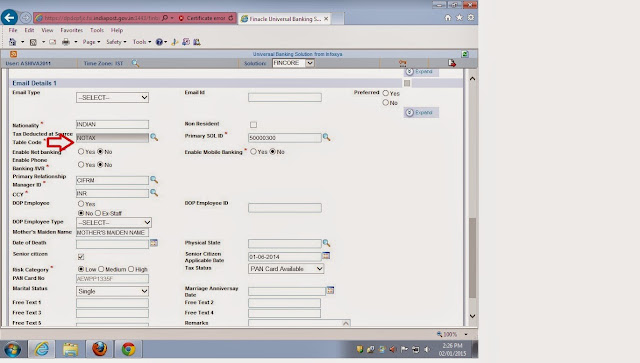This screenshot has width=640, height=363.
Task: Open the Email Type dropdown
Action: 112,98
